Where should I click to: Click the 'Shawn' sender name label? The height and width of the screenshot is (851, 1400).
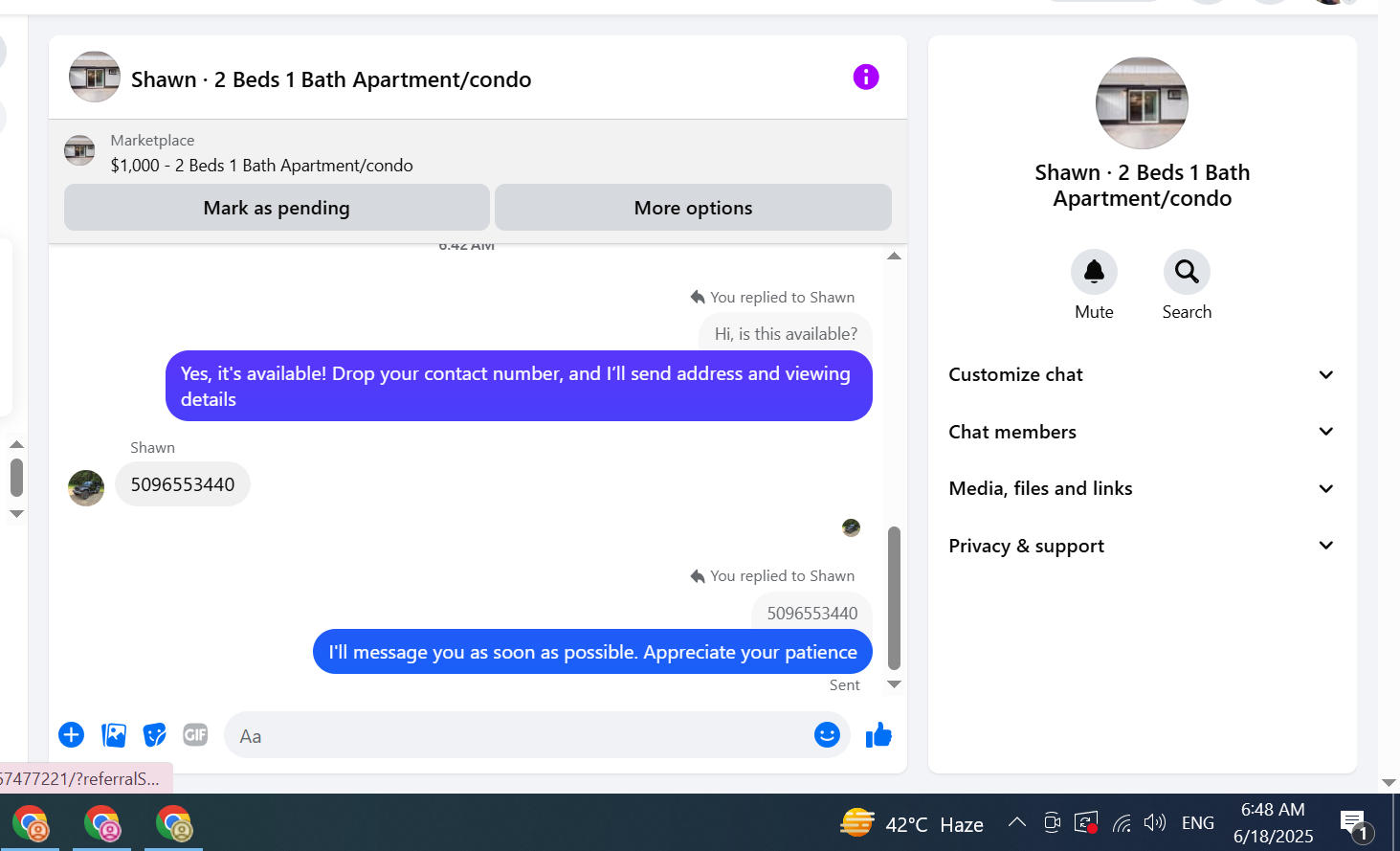[x=153, y=448]
